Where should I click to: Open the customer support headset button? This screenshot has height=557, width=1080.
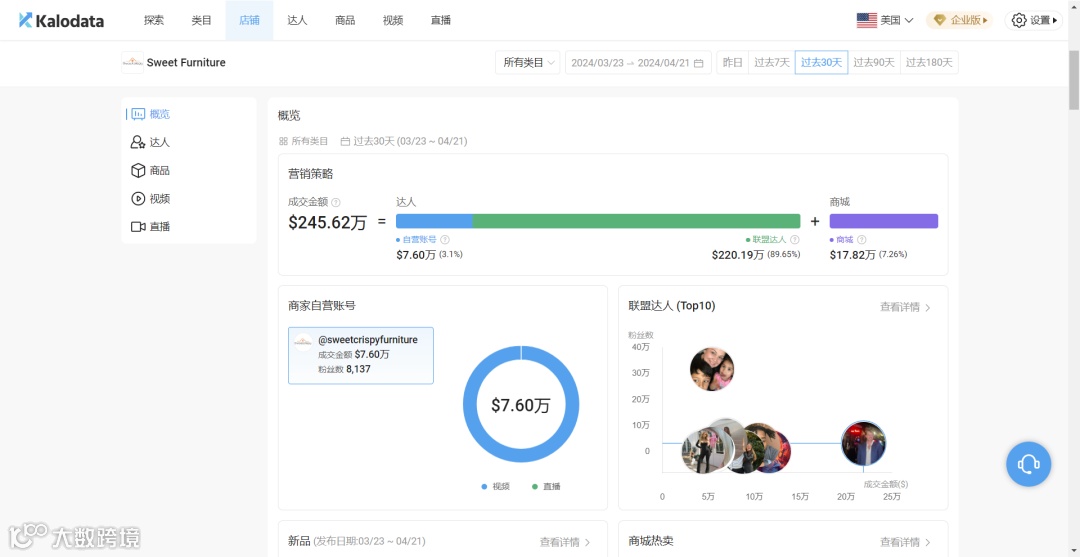1028,464
